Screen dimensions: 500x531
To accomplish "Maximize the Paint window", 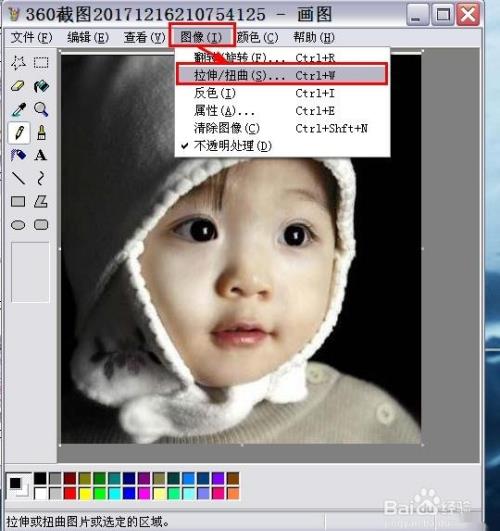I will (x=443, y=14).
